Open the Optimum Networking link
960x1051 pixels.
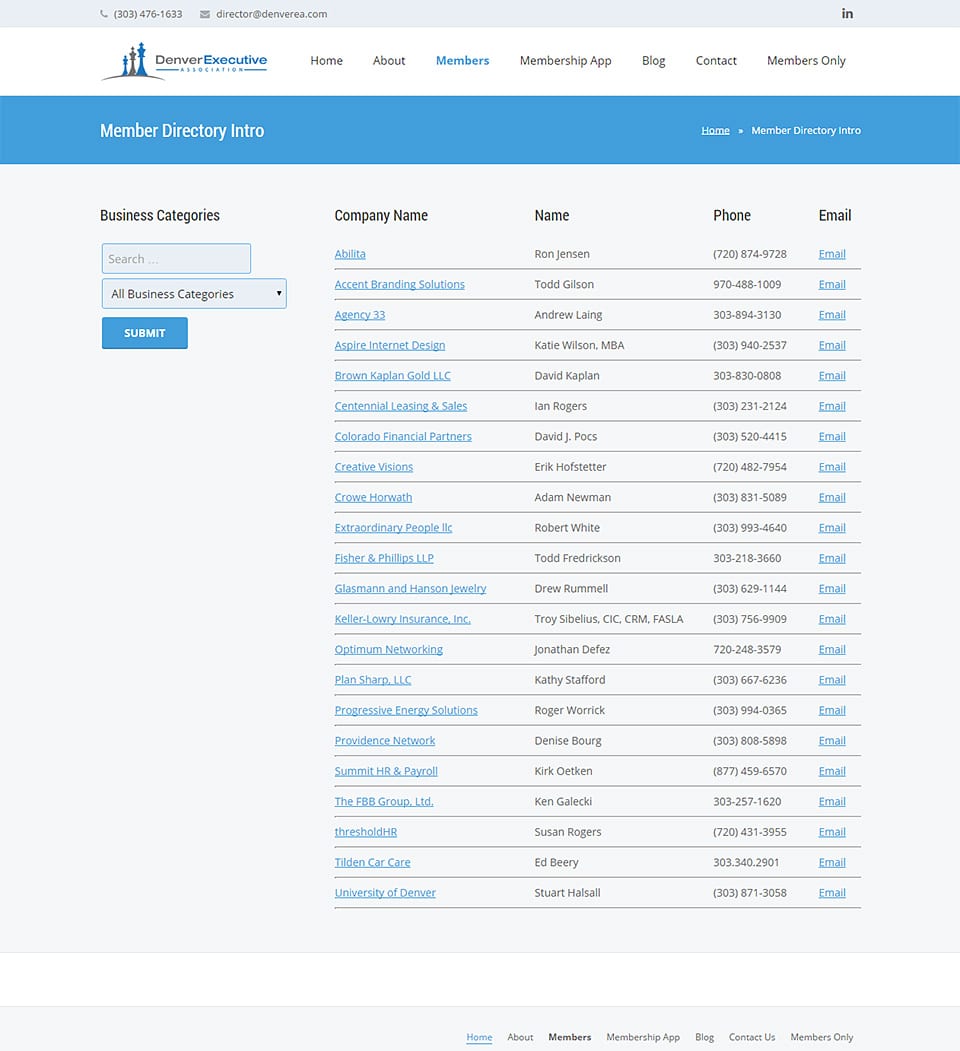click(x=389, y=650)
